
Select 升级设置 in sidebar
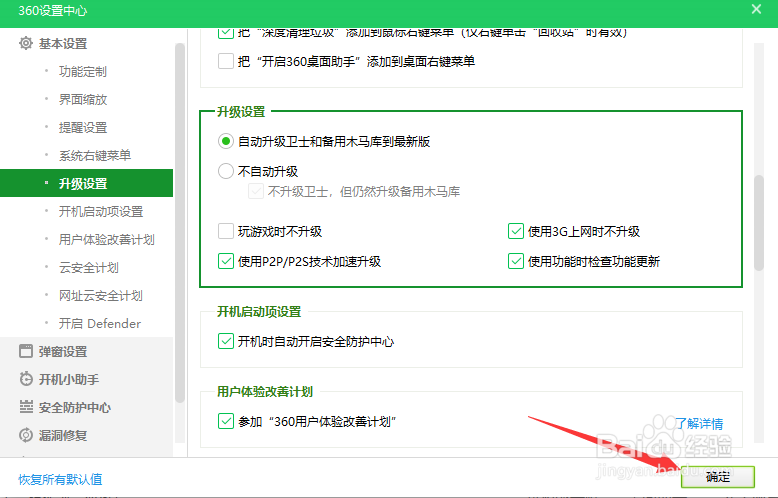[x=86, y=183]
